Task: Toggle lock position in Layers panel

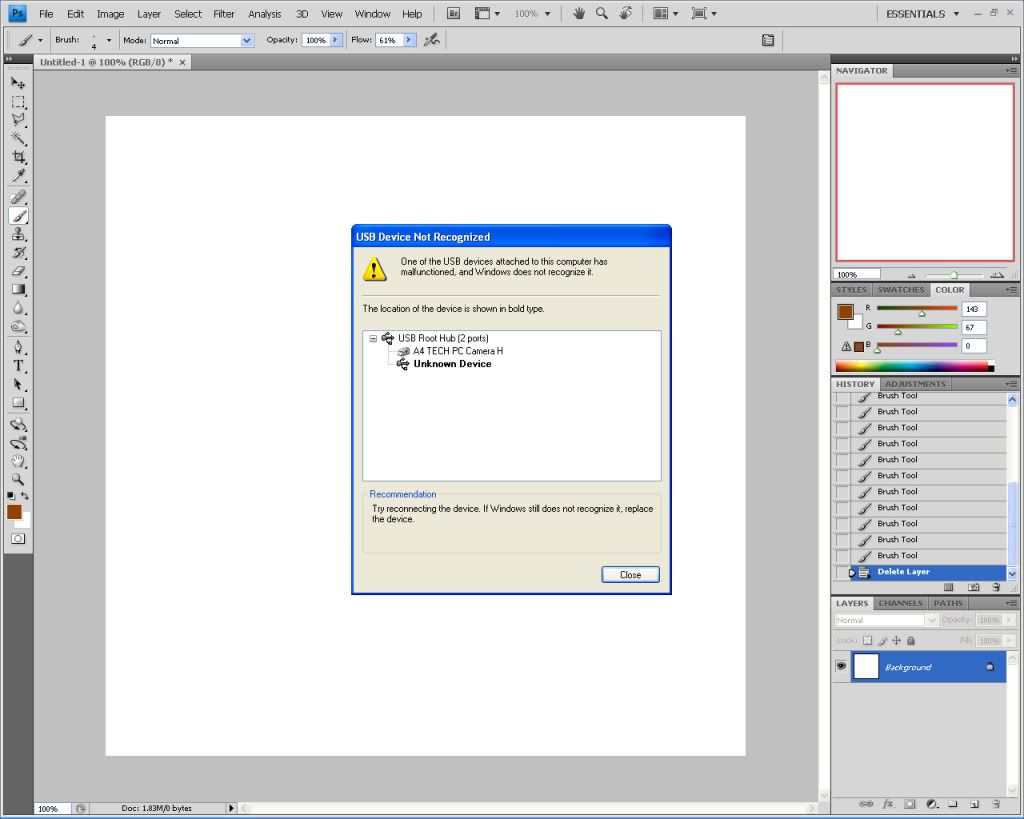Action: point(897,641)
